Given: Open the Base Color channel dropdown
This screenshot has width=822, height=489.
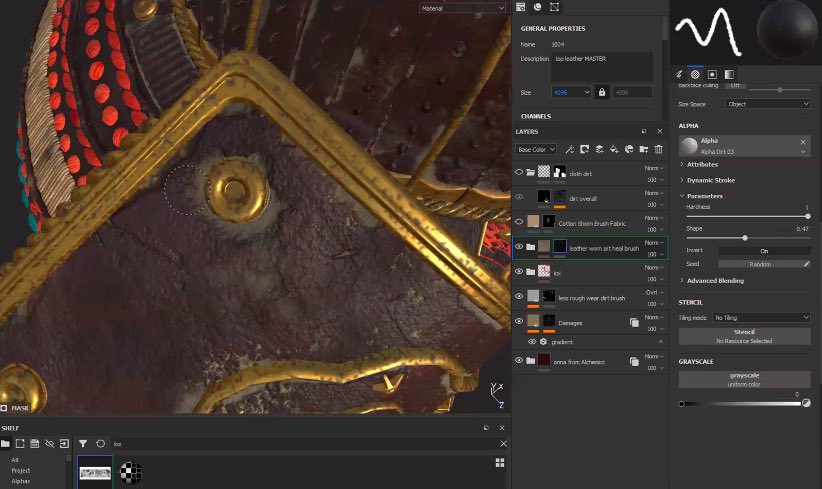Looking at the screenshot, I should point(536,149).
